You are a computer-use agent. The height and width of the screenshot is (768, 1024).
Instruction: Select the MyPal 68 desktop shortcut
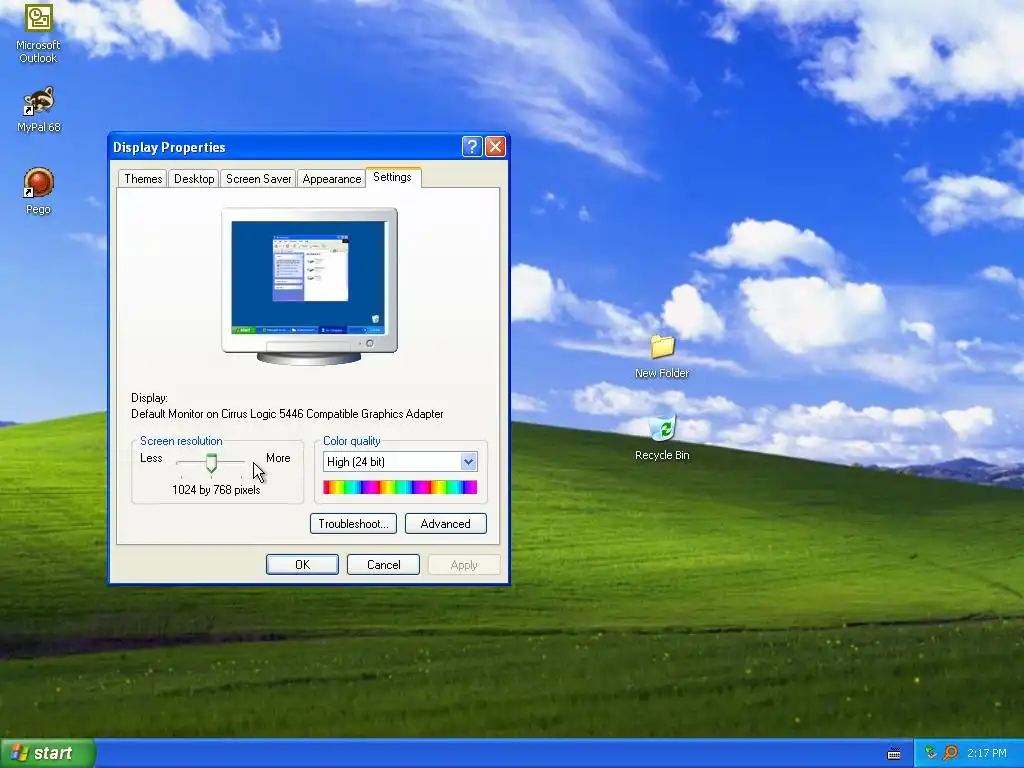pos(38,109)
